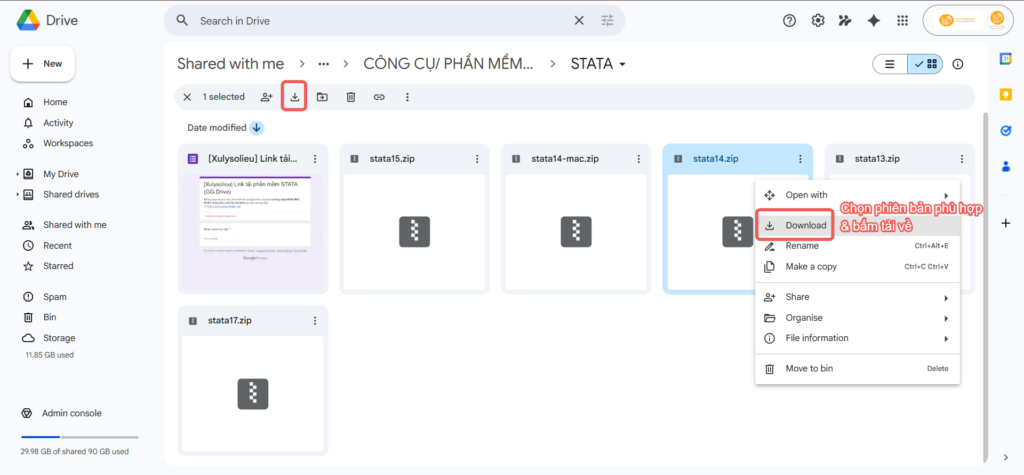Open Shared with me in the sidebar
Viewport: 1024px width, 475px height.
74,225
